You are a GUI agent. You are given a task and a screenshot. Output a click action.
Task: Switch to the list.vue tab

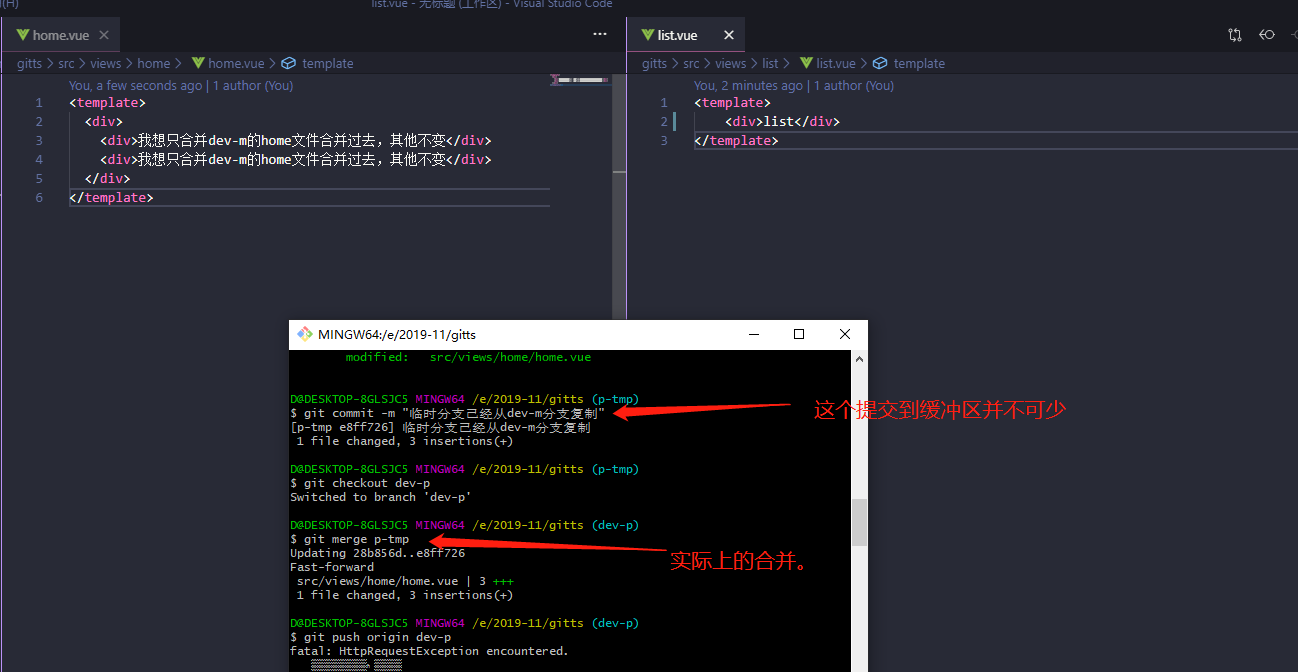click(677, 35)
